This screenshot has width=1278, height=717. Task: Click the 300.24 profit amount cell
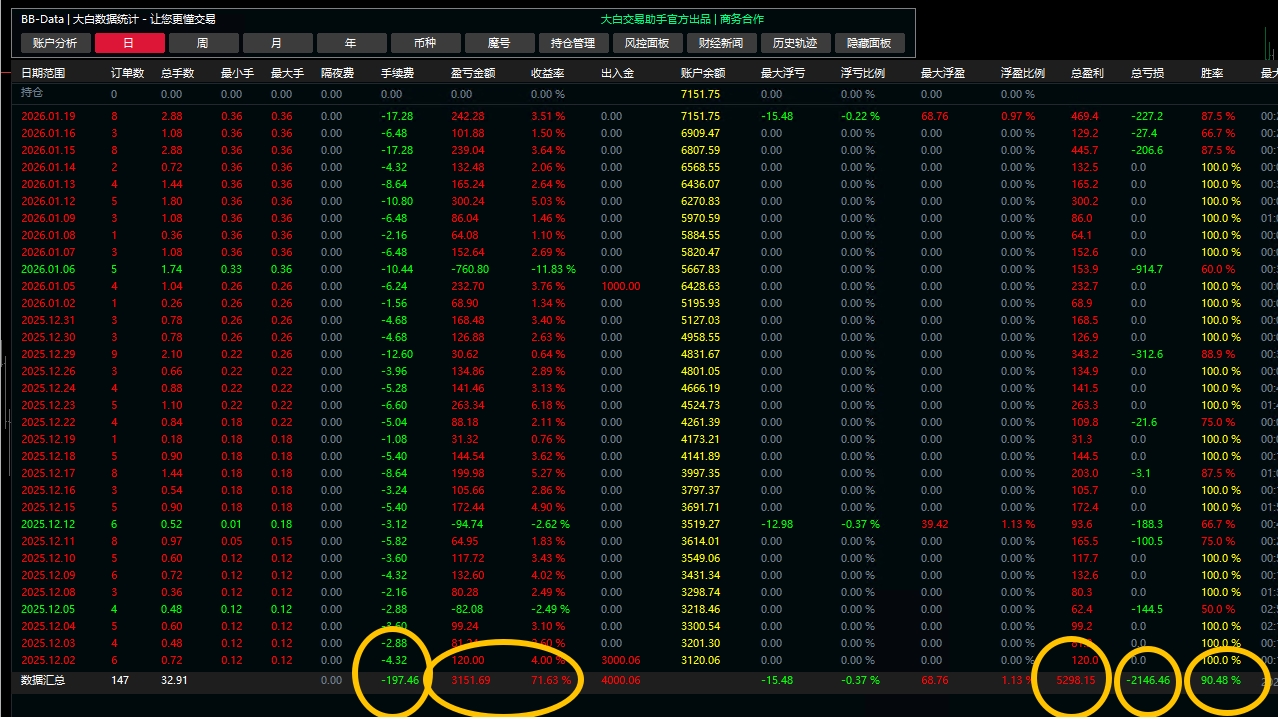coord(468,201)
